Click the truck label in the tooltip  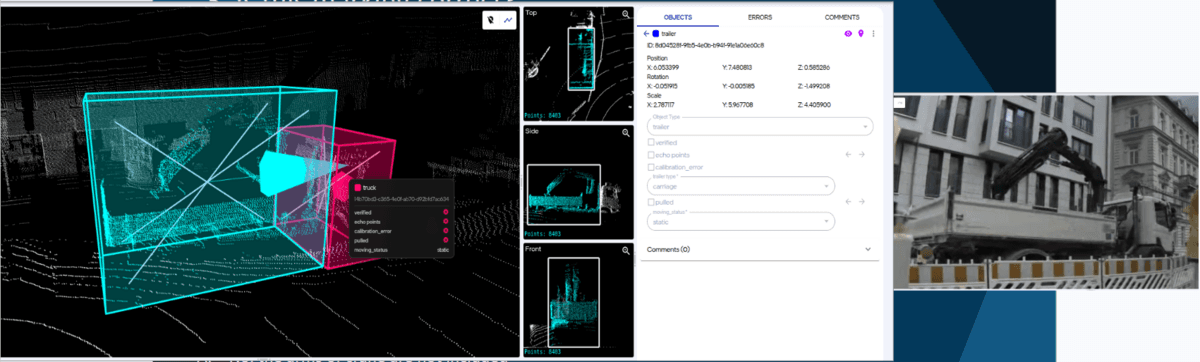[369, 187]
